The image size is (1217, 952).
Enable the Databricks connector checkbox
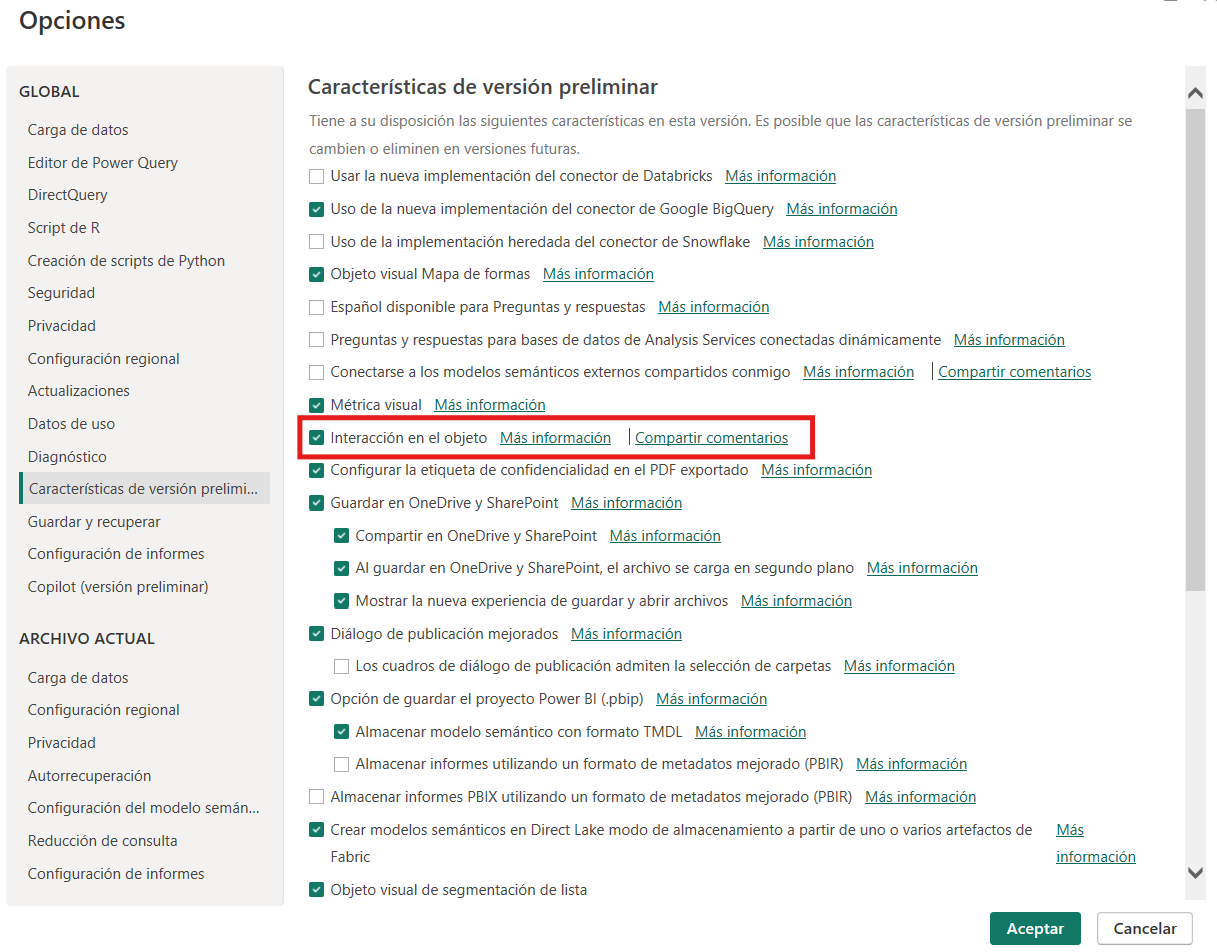pos(317,176)
